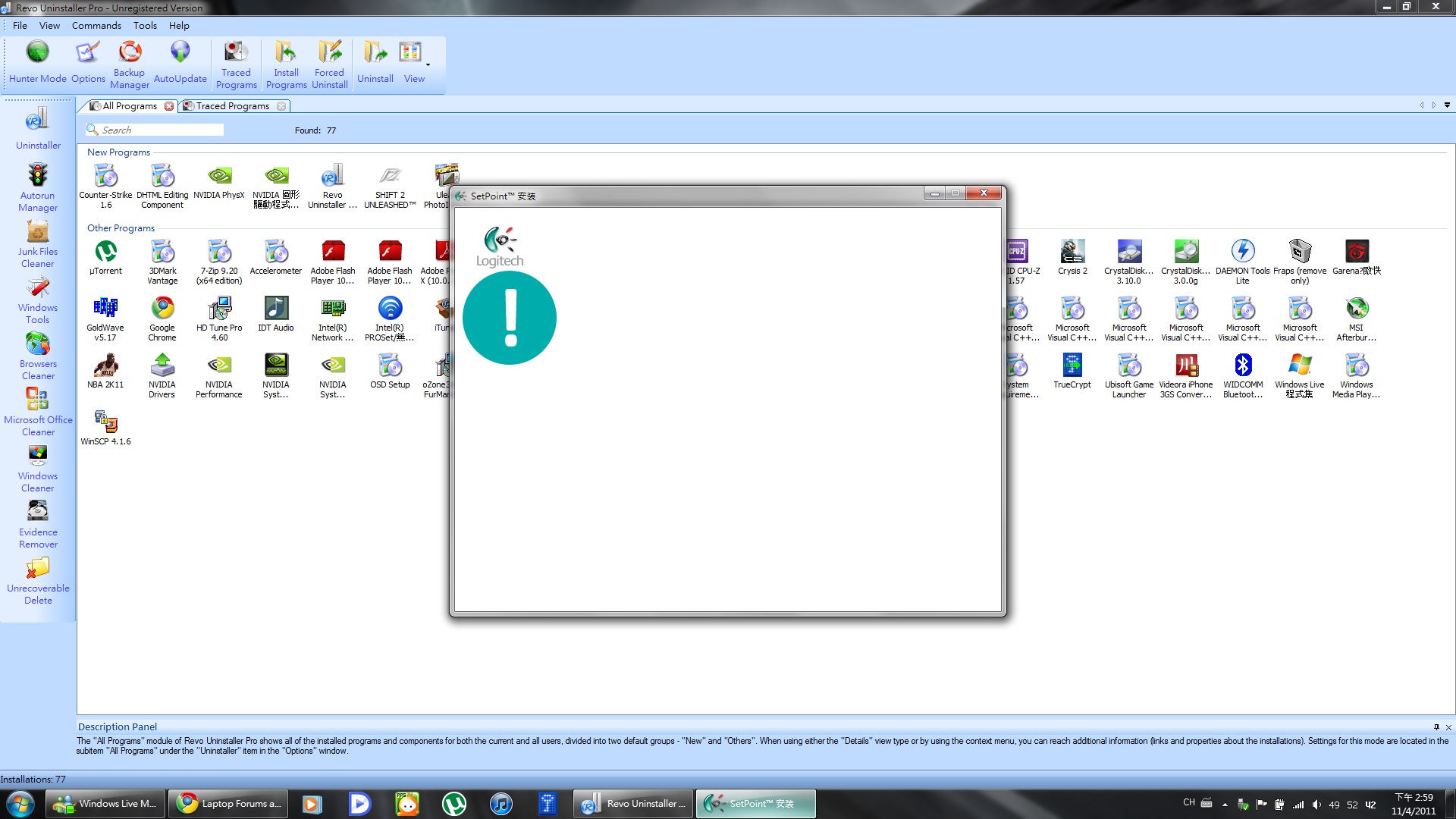
Task: Switch to All Programs tab
Action: (129, 106)
